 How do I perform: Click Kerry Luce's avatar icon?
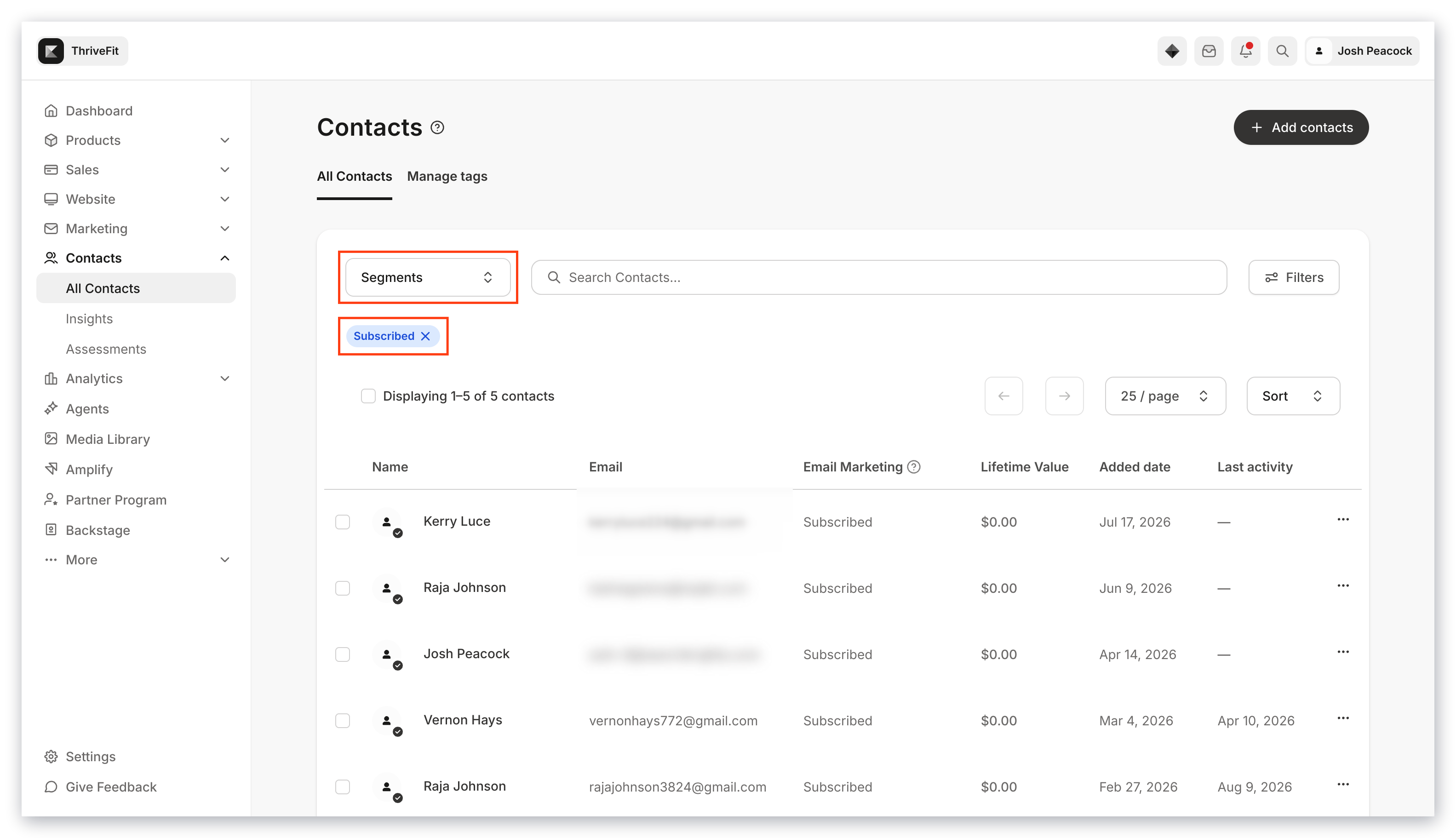tap(387, 522)
